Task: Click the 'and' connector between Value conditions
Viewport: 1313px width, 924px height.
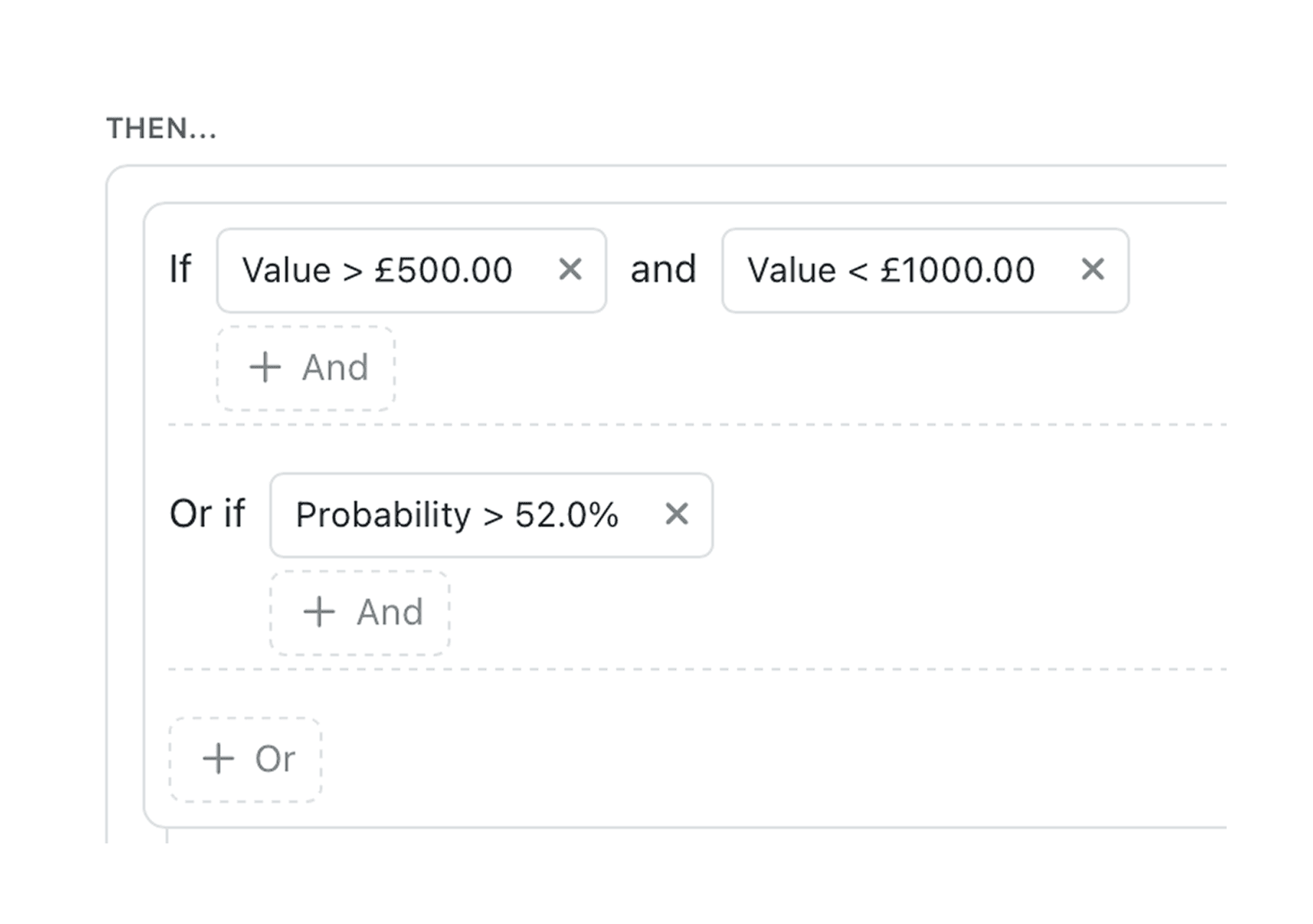Action: tap(663, 269)
